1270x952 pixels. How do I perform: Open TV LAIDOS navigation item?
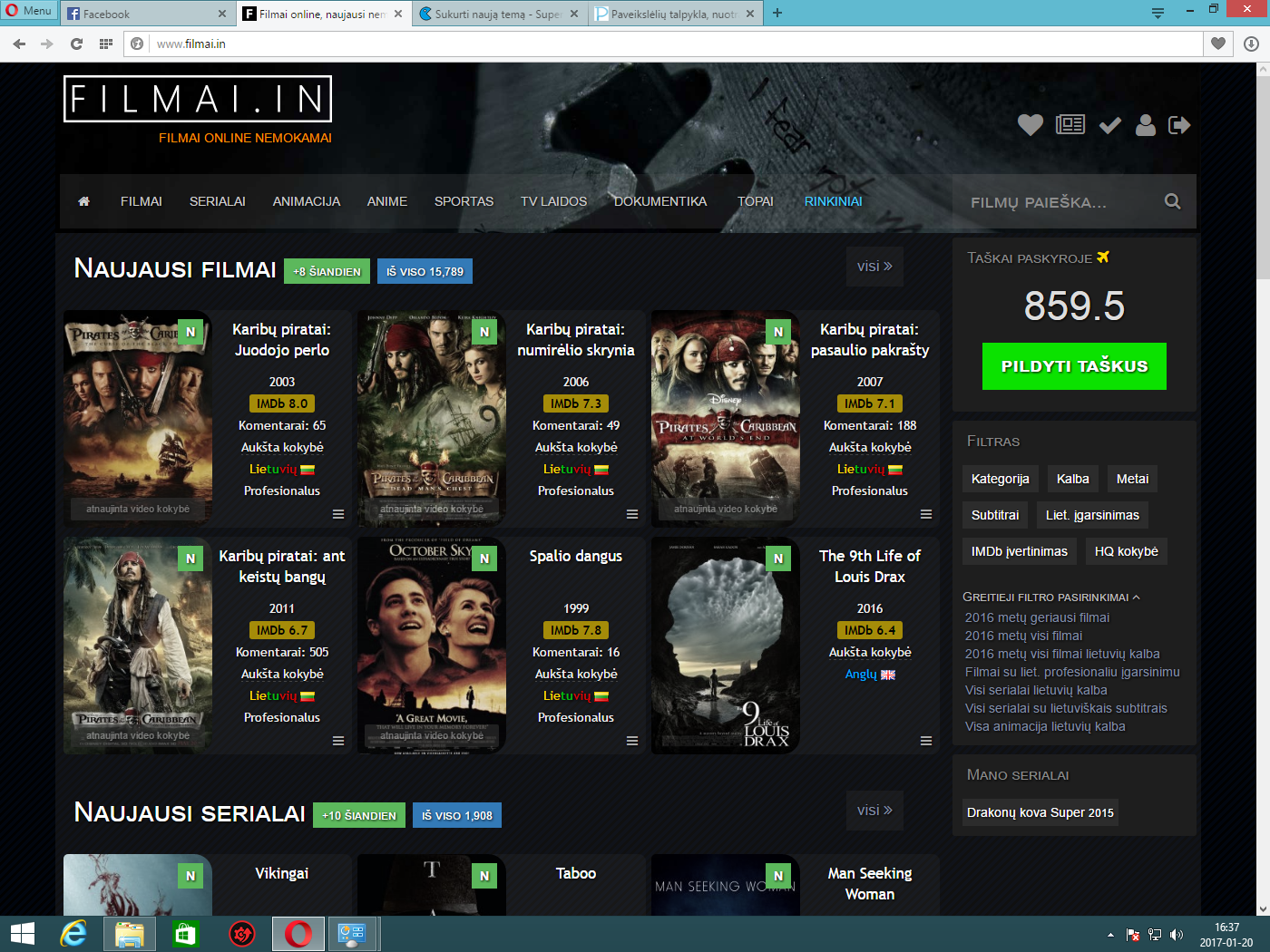553,201
